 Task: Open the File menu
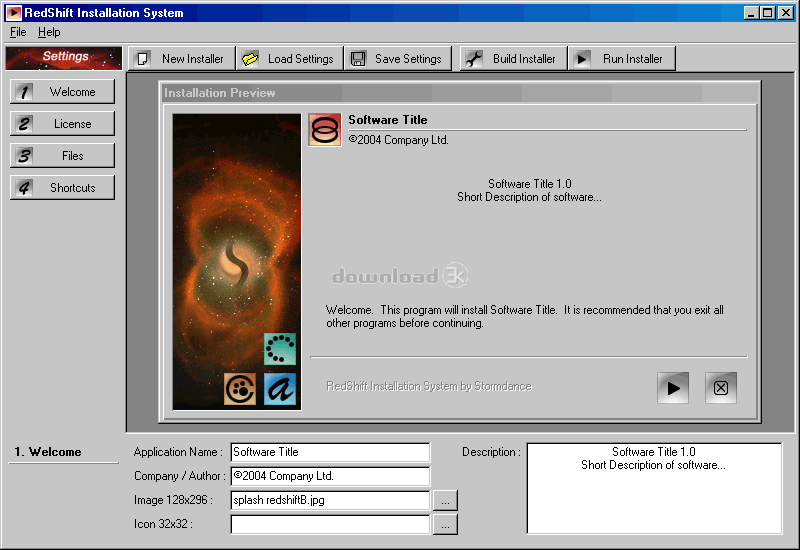pyautogui.click(x=18, y=32)
